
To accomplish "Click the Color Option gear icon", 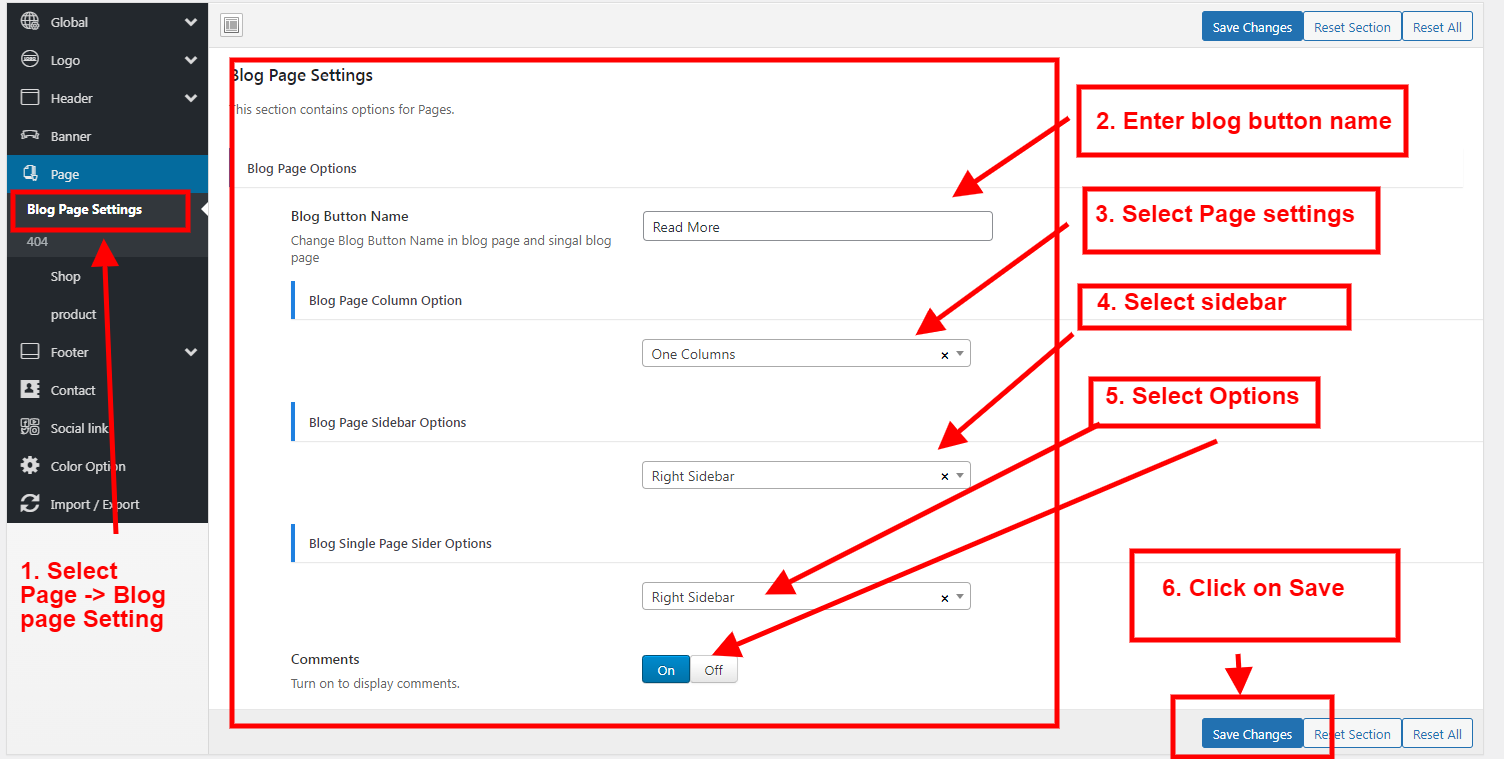I will click(30, 466).
